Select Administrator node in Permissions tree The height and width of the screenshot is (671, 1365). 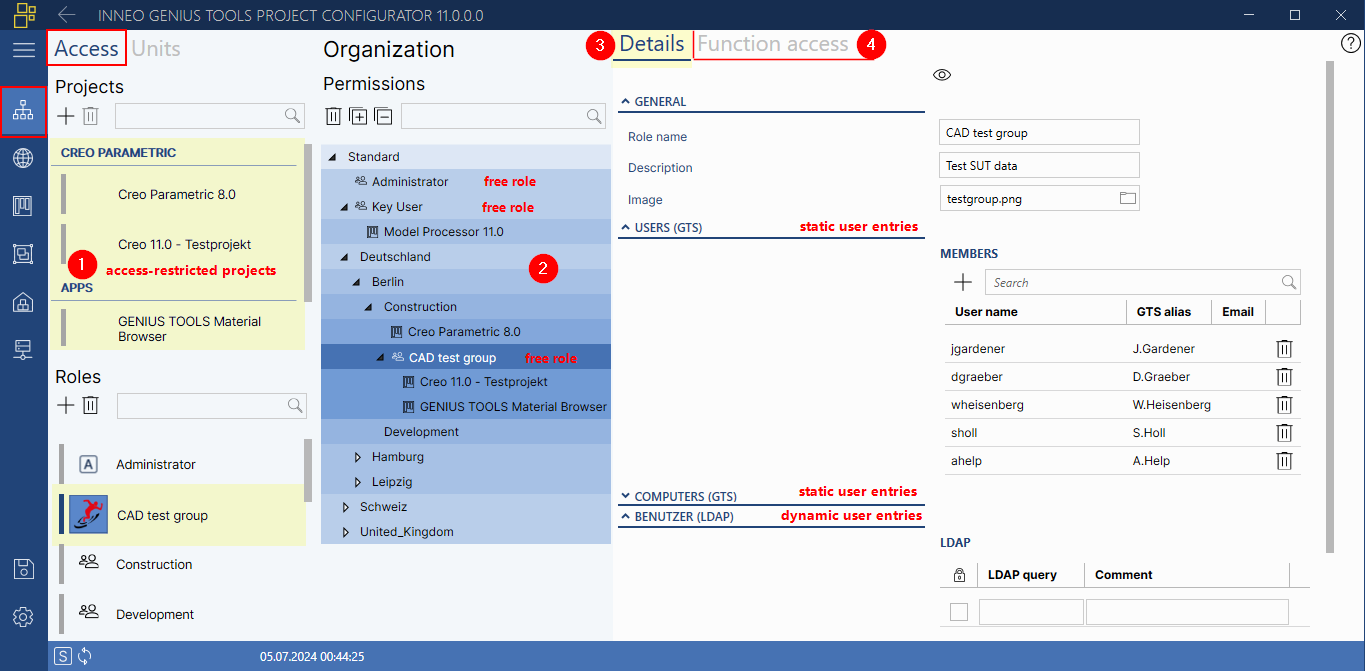tap(410, 182)
